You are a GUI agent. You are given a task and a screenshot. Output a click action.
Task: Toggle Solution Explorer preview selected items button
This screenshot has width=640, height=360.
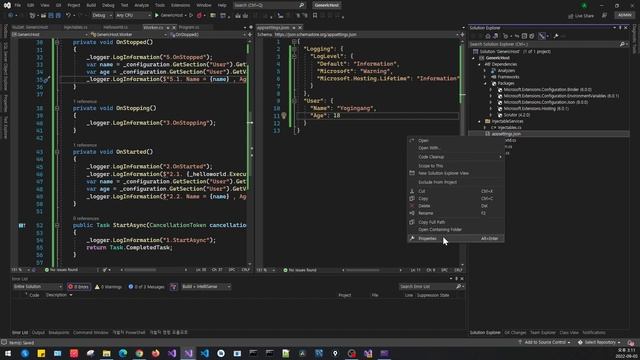(542, 36)
